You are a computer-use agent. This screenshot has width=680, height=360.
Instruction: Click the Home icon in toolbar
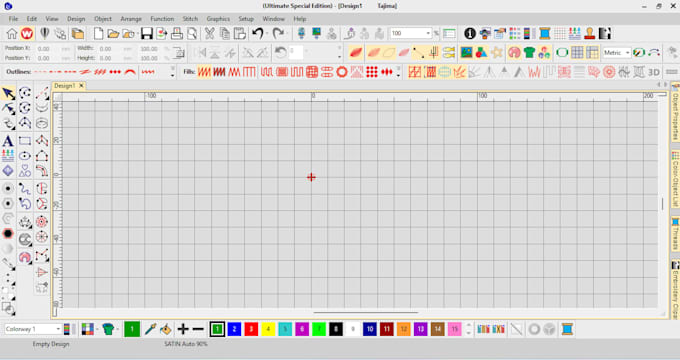12,33
